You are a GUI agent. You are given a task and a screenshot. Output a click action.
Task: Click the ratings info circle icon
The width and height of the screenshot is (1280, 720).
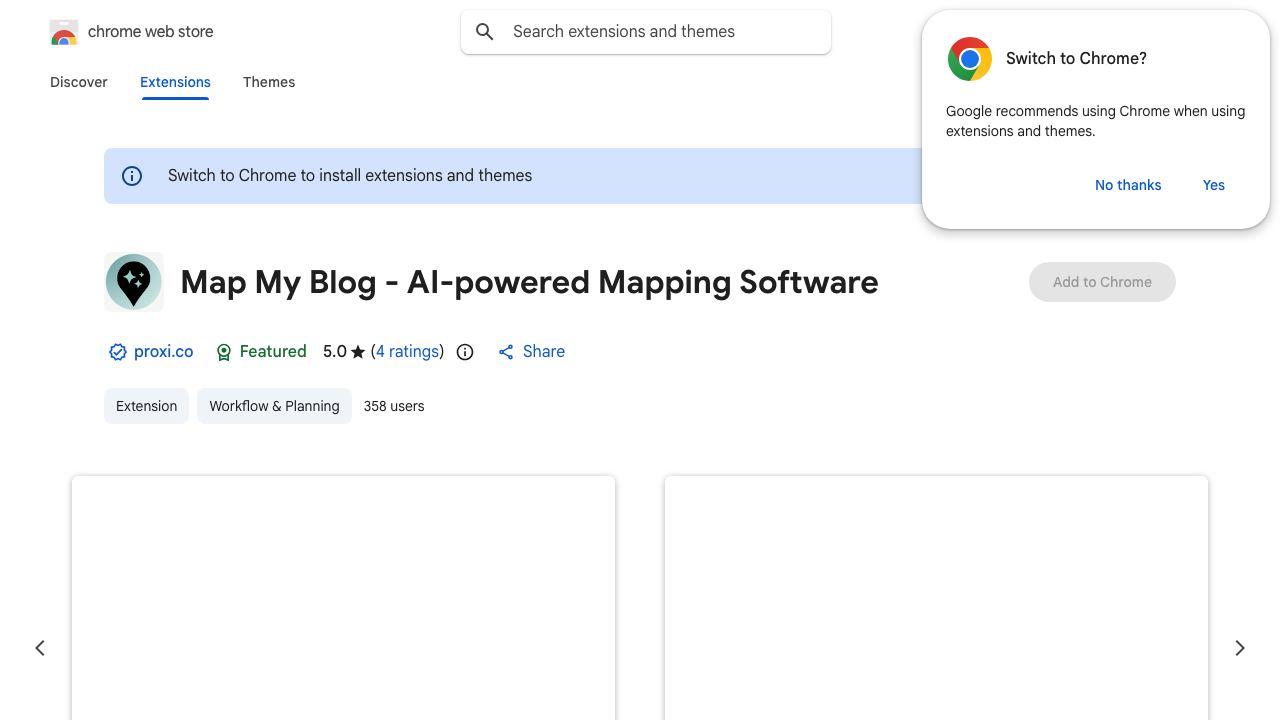(x=465, y=352)
